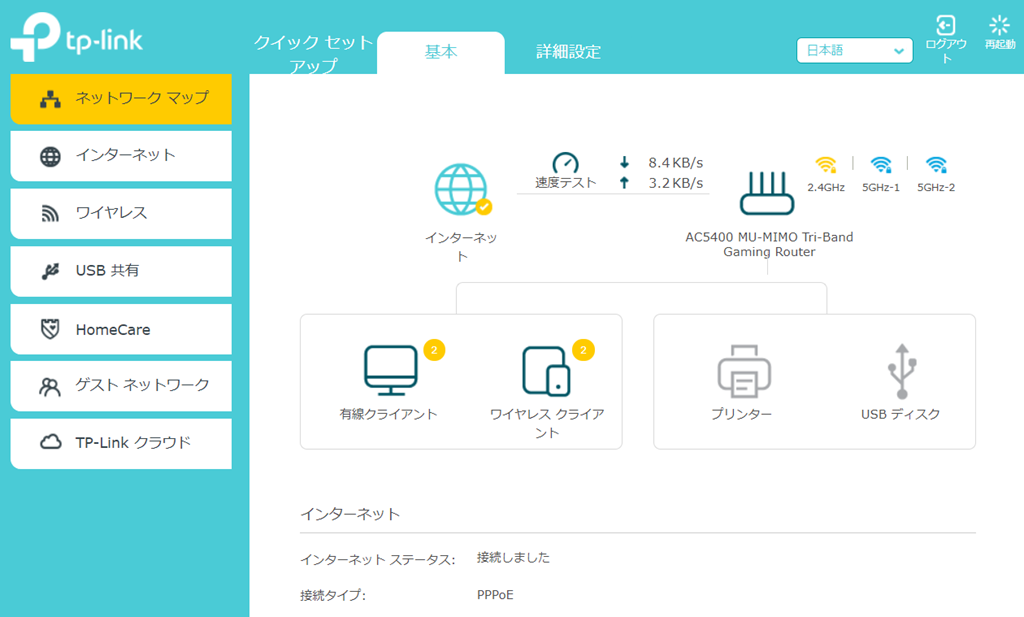Select the 5GHz-1 Wi-Fi icon
Screen dimensions: 1024x617
(881, 165)
